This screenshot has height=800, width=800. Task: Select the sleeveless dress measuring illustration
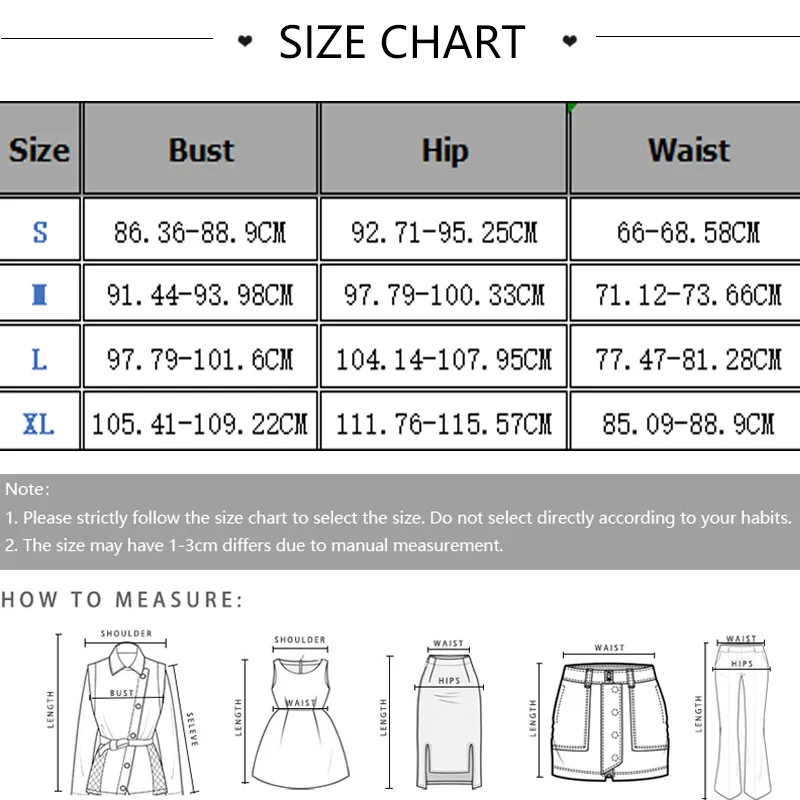[300, 712]
